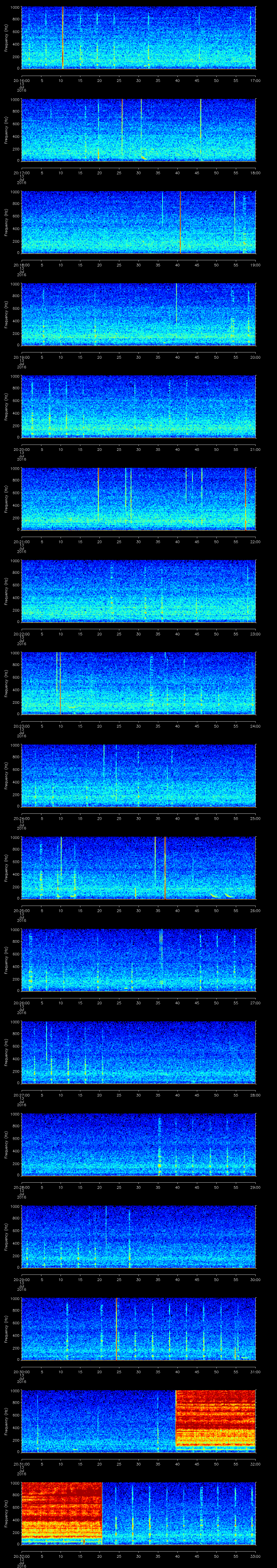The height and width of the screenshot is (1568, 277).
Task: Select the spectrogram panel starting at 20:30:00
Action: click(x=138, y=1329)
